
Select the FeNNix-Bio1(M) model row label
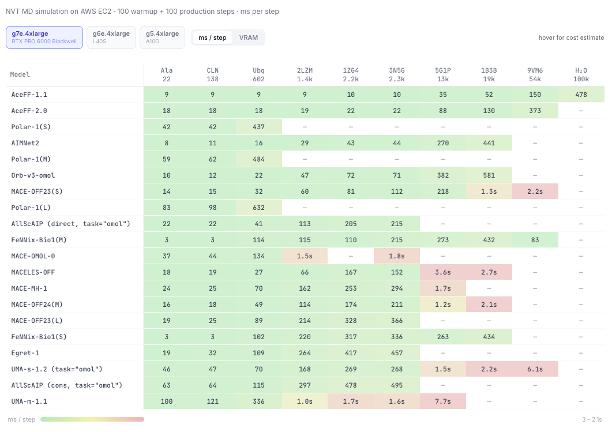39,240
